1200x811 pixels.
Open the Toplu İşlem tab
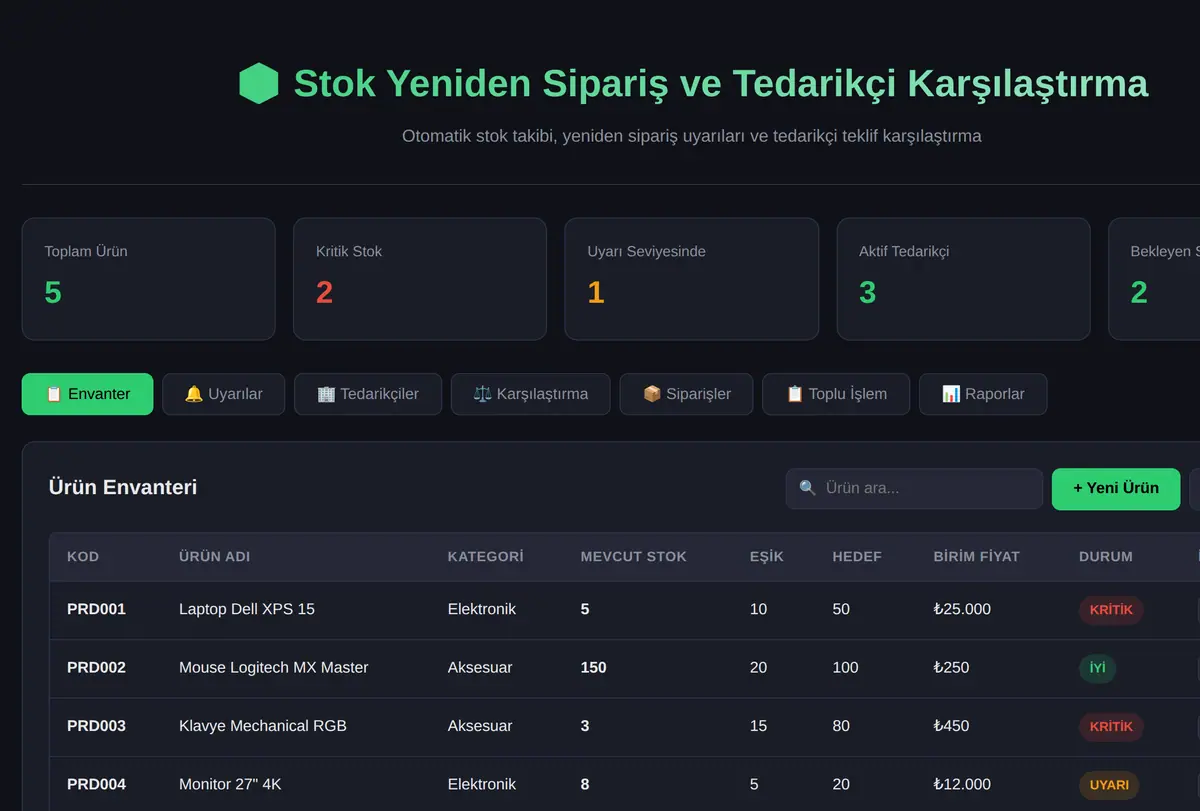[836, 394]
